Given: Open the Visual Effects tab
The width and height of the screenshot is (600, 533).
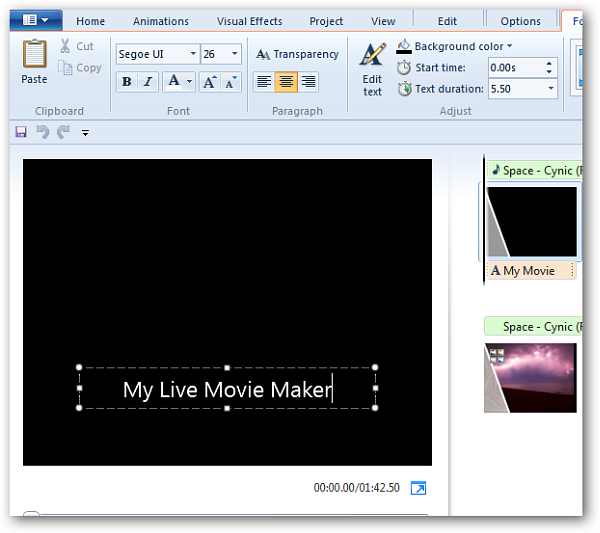Looking at the screenshot, I should click(x=249, y=21).
